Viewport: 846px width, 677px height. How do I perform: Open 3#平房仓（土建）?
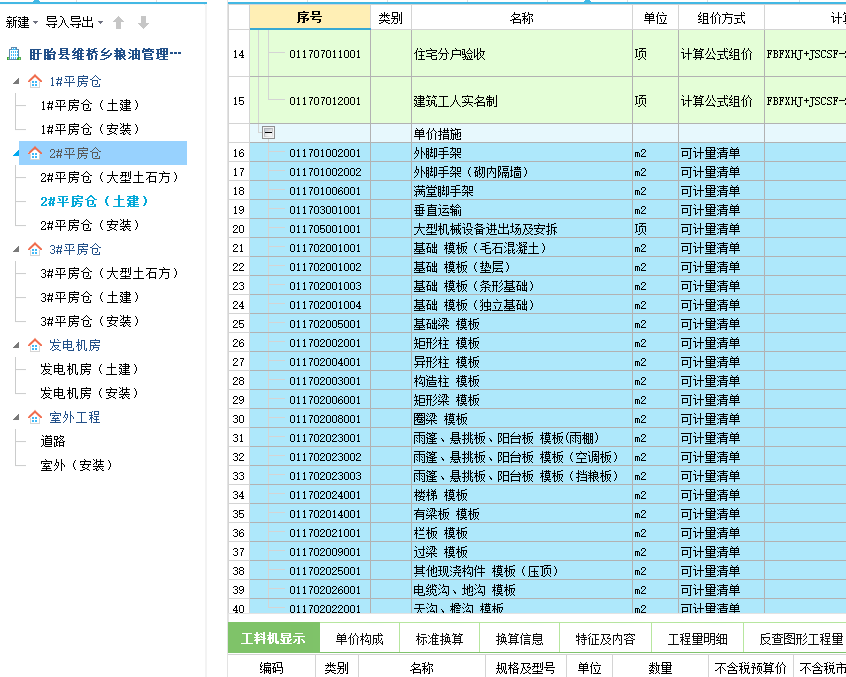[x=90, y=297]
